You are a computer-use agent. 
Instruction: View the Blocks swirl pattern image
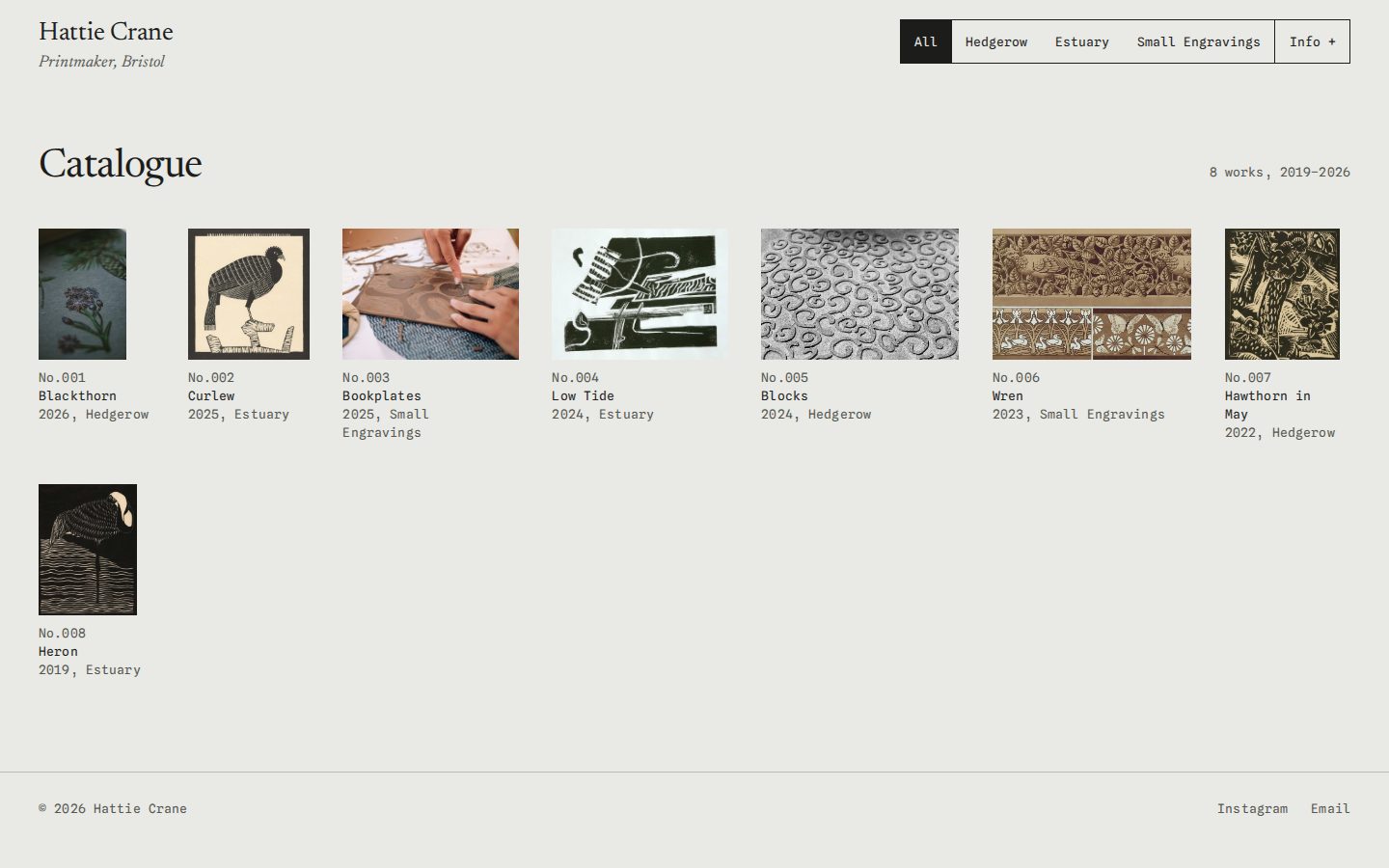859,294
